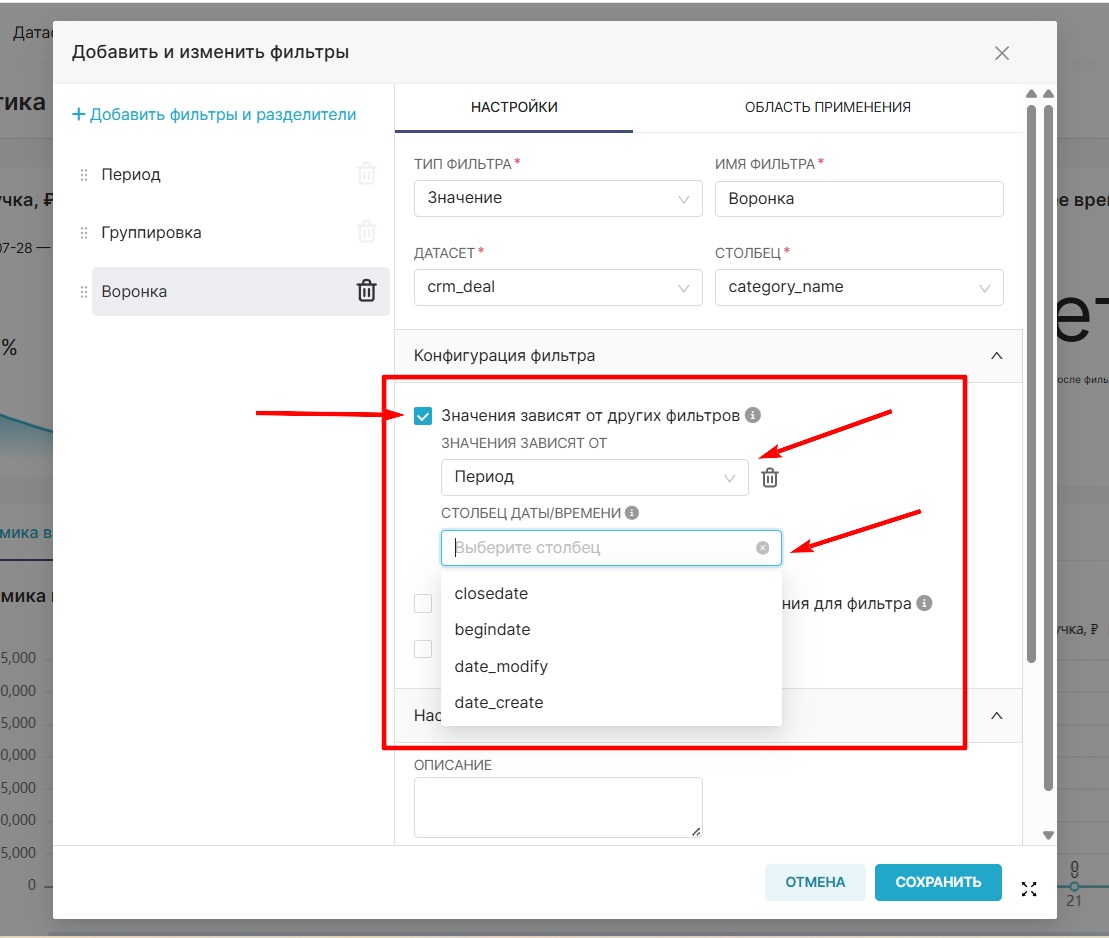The height and width of the screenshot is (938, 1109).
Task: Click info icon beside Значения зависят от других фильтров
Action: click(754, 415)
